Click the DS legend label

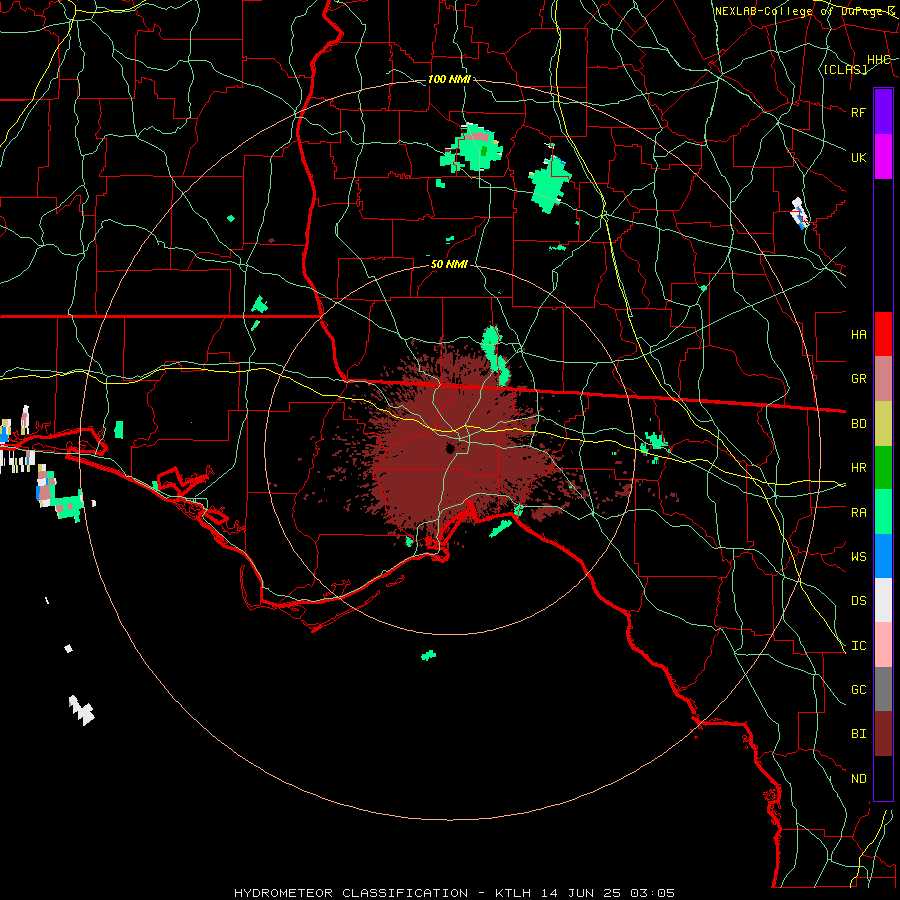(x=858, y=601)
